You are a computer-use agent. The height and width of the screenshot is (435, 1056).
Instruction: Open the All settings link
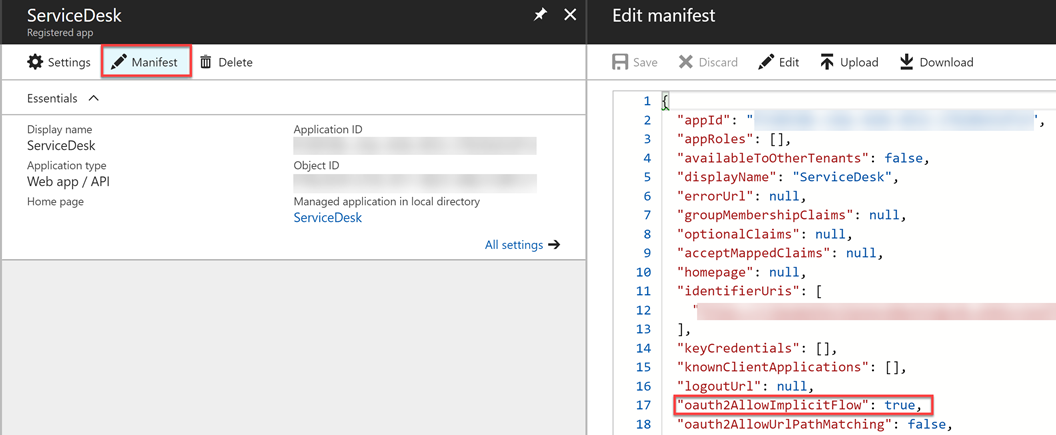click(x=523, y=244)
